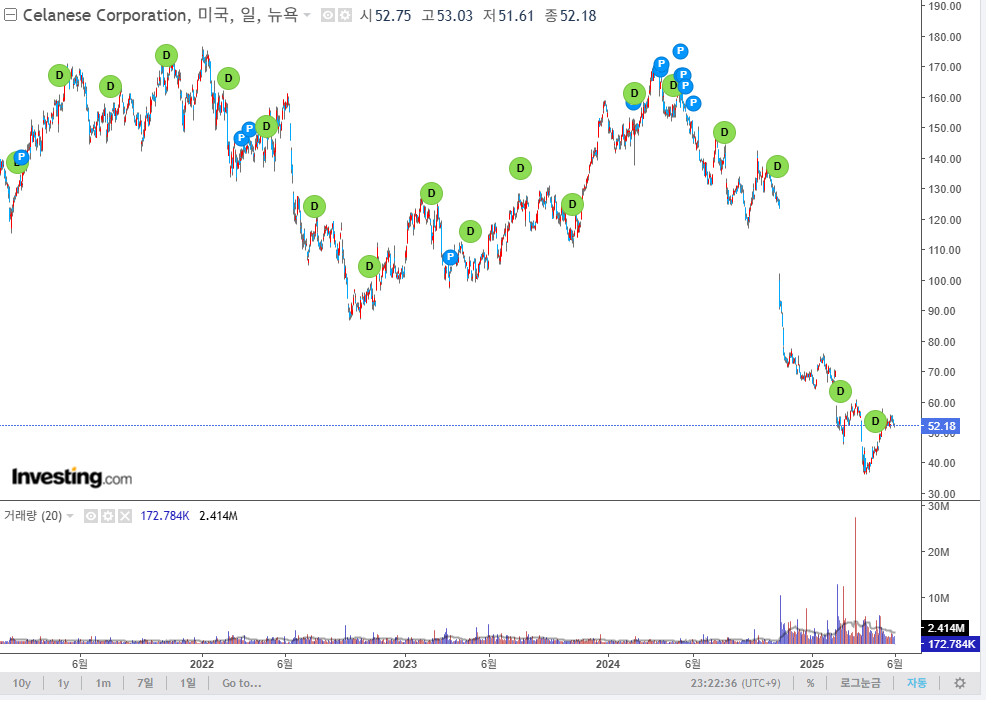Click the D dividend marker near 63 in early 2025
Image resolution: width=1007 pixels, height=710 pixels.
[840, 391]
